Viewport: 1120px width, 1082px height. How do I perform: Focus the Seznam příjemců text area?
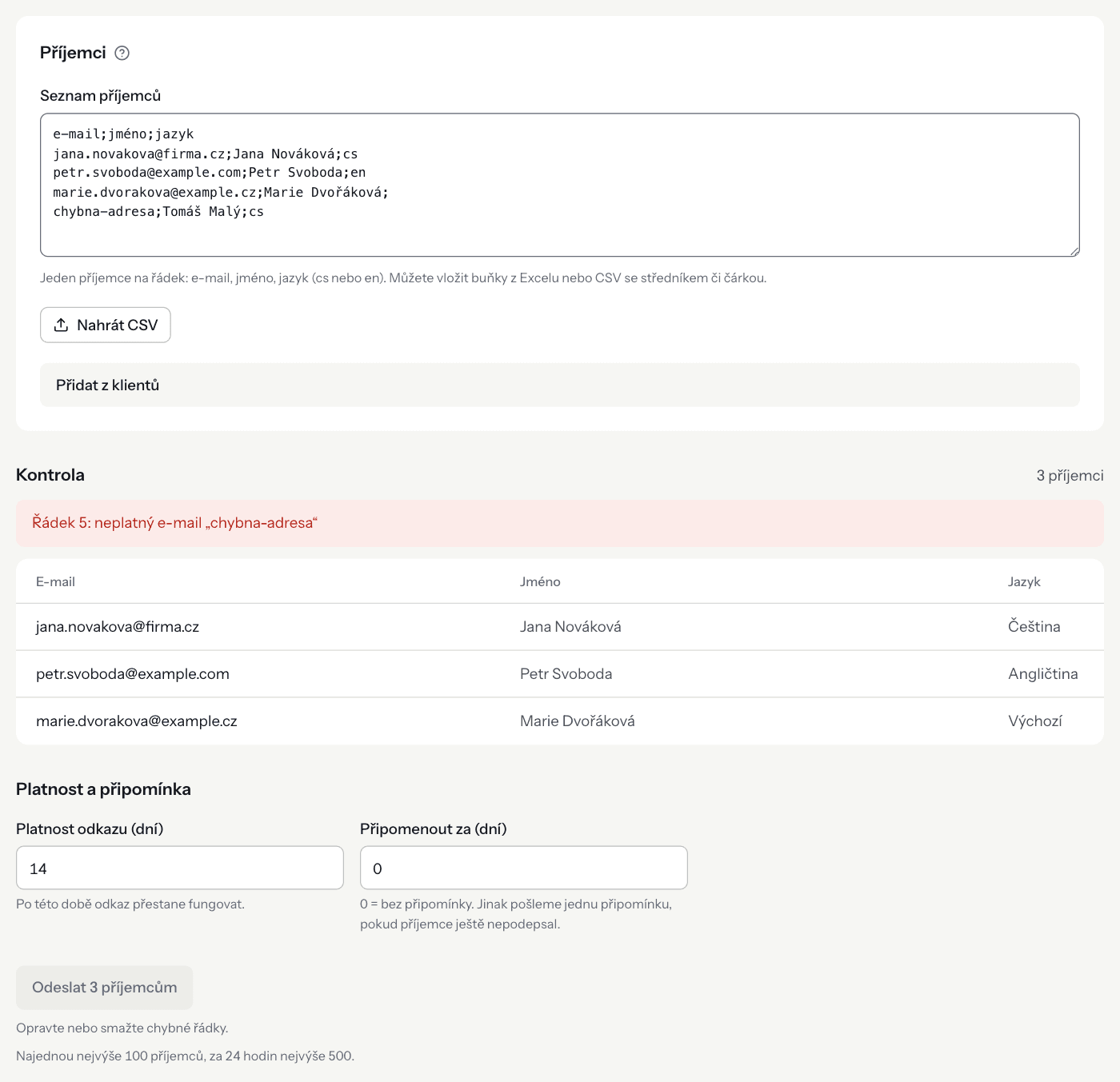point(560,185)
